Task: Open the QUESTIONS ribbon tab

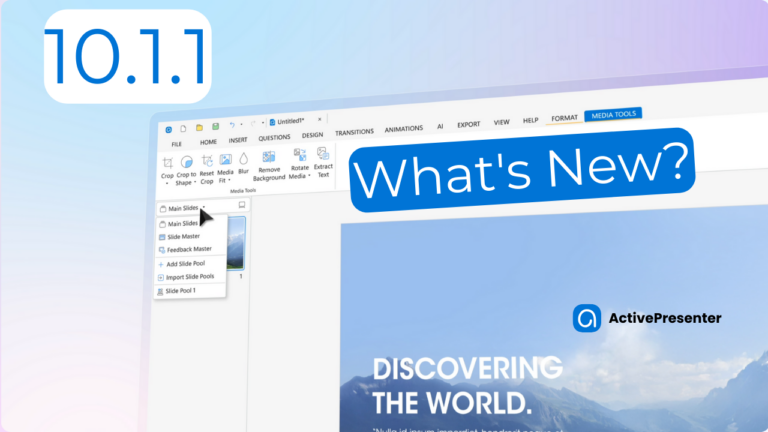Action: [x=274, y=138]
